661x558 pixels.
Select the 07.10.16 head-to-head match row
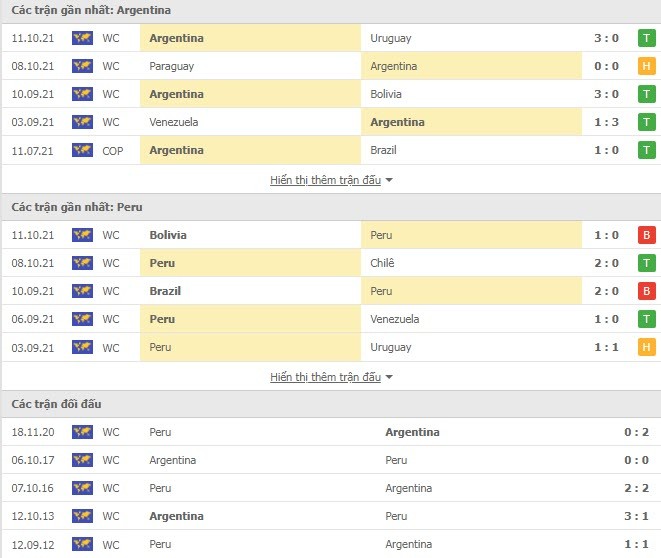coord(330,488)
